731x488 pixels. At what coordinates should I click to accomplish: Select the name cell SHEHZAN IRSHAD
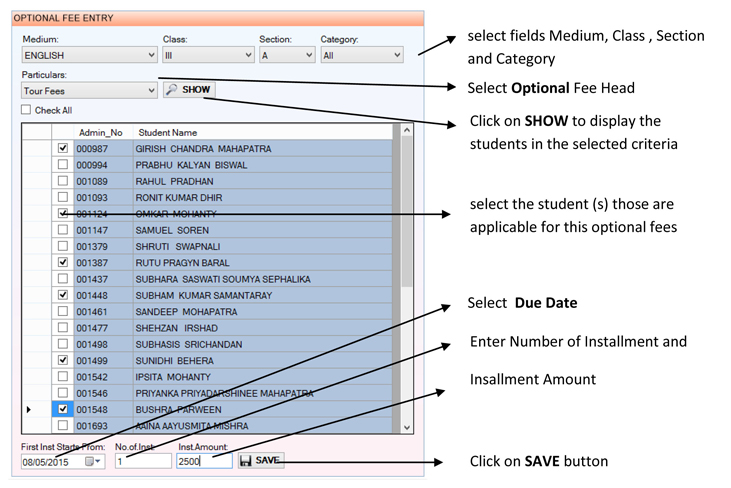coord(263,328)
